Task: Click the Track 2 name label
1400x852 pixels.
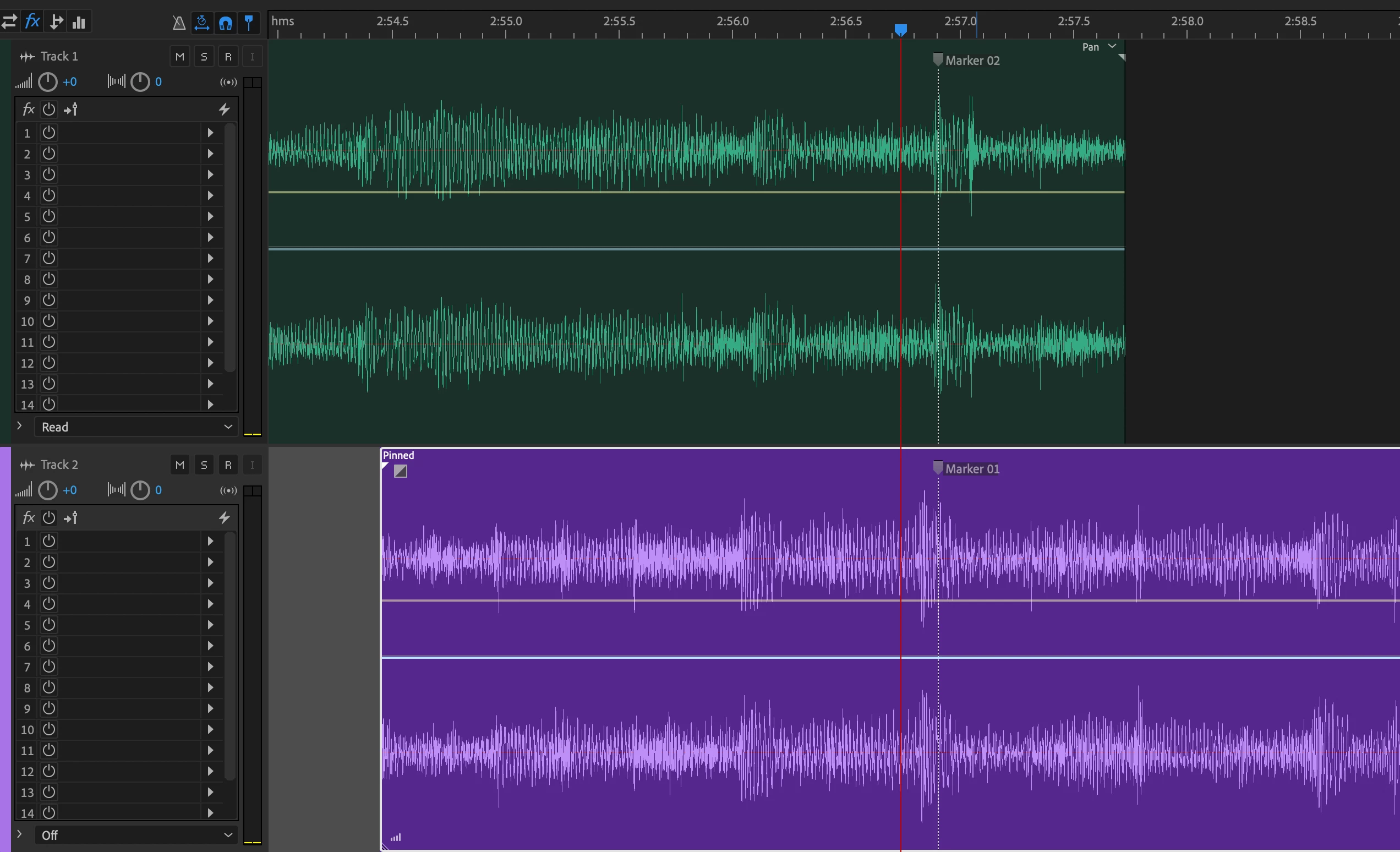Action: pyautogui.click(x=59, y=465)
